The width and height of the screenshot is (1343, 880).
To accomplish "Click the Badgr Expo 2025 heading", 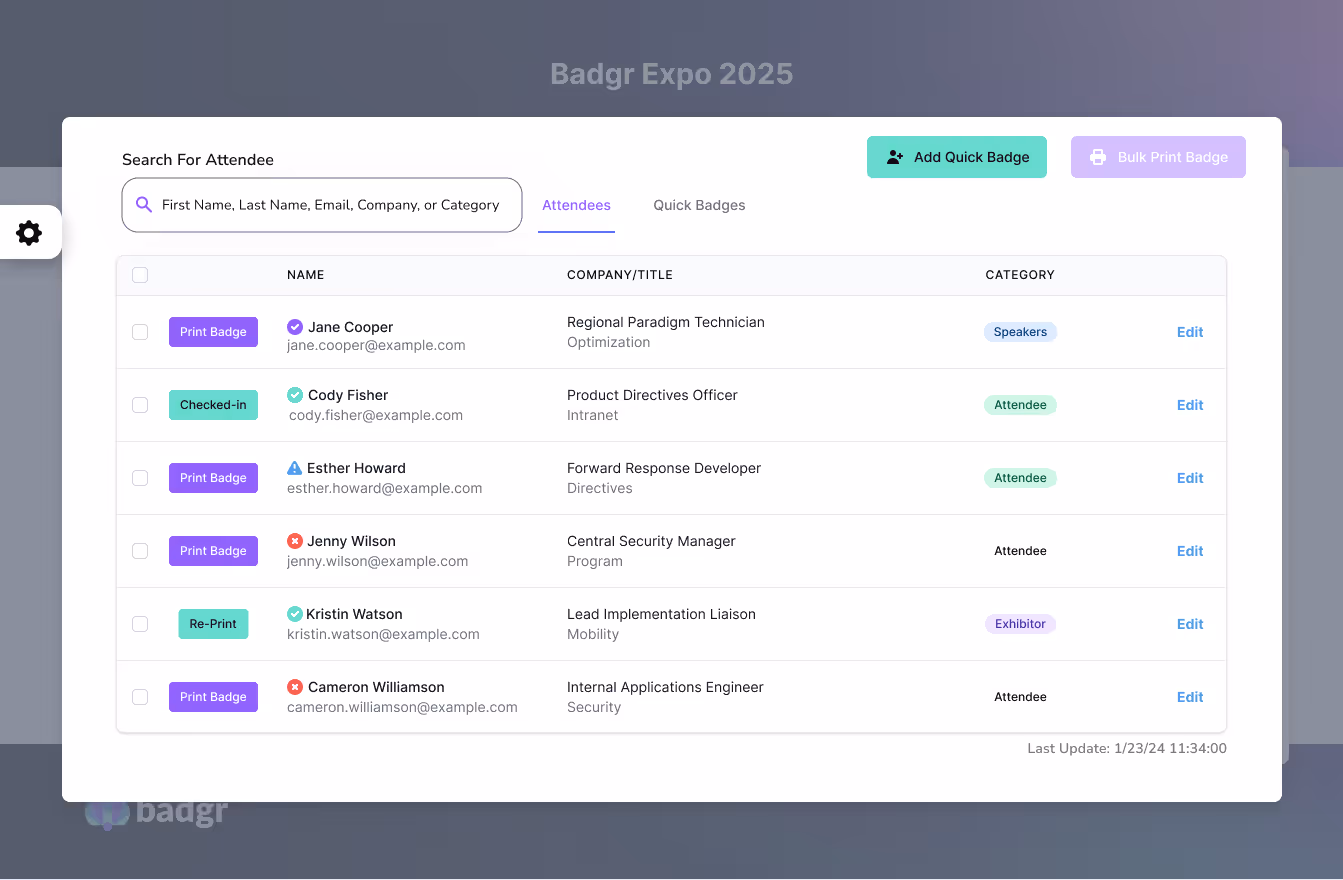I will (x=672, y=74).
